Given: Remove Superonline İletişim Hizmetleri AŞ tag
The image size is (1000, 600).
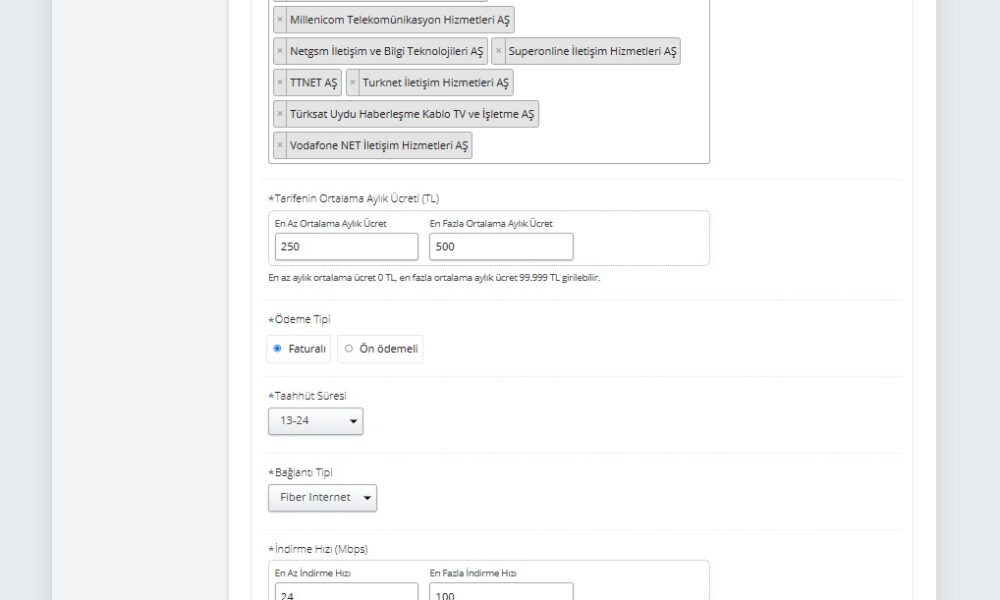Looking at the screenshot, I should (x=499, y=51).
